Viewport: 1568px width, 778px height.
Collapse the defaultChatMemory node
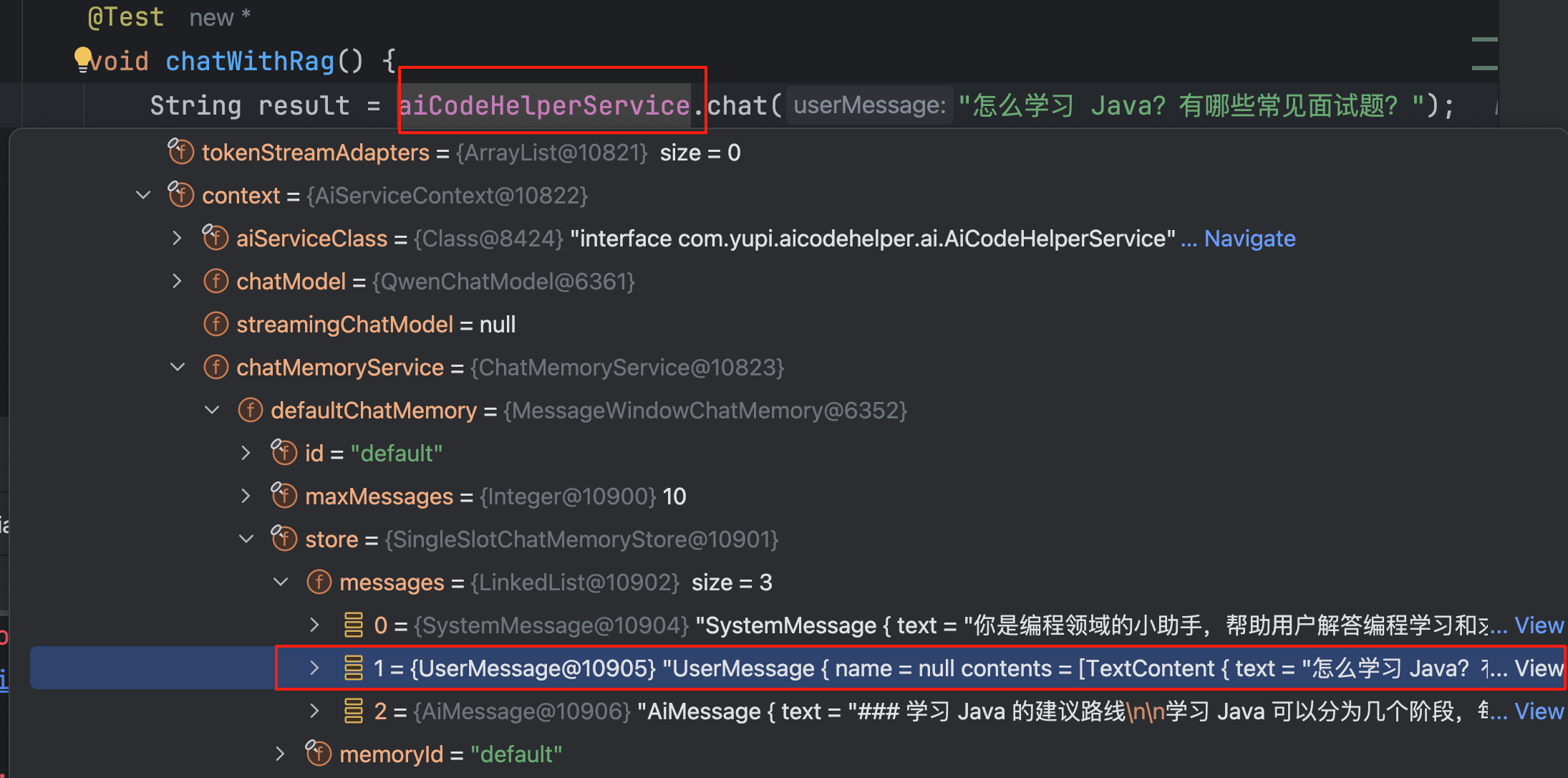[211, 409]
